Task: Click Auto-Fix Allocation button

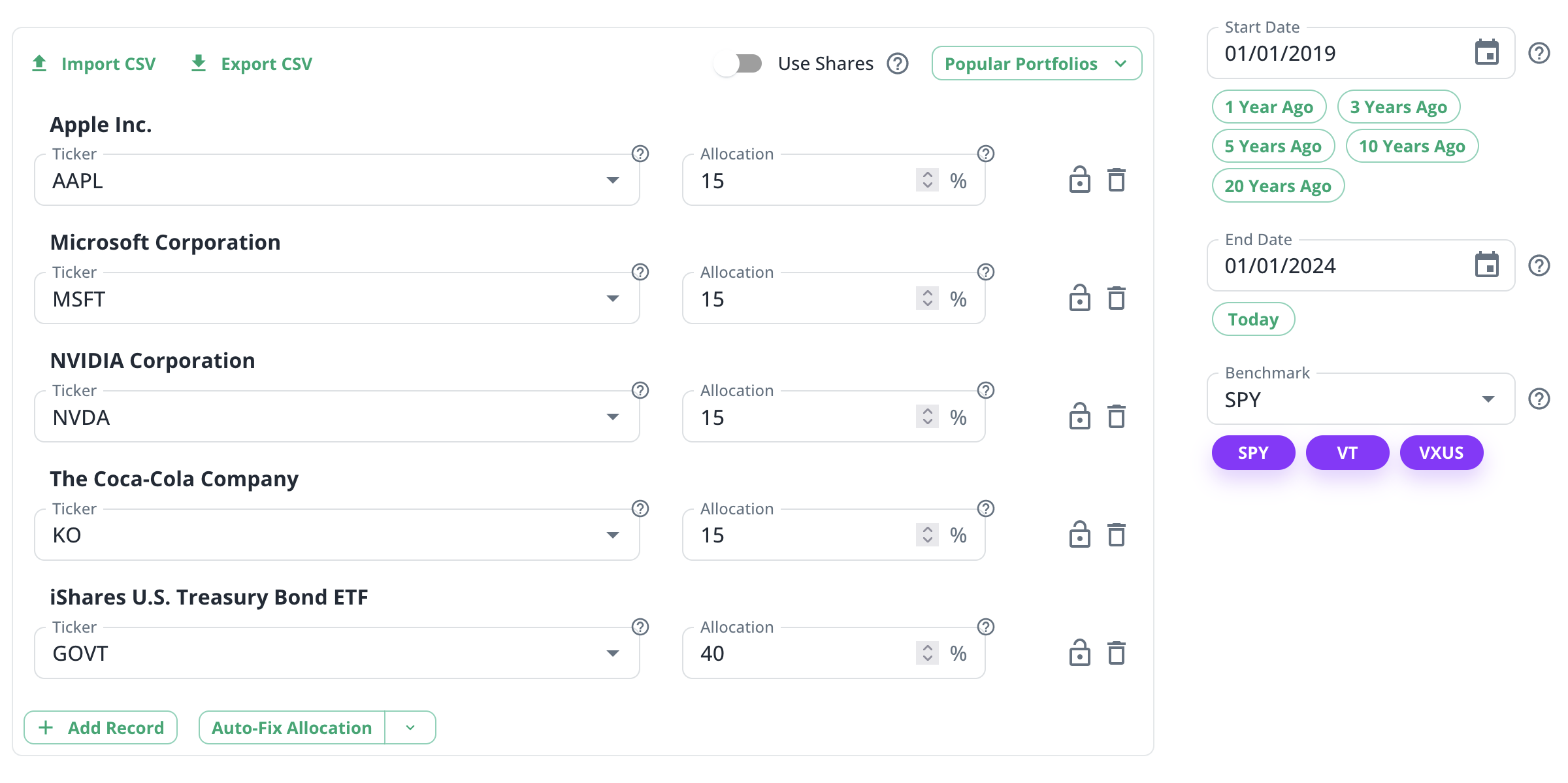Action: [x=292, y=727]
